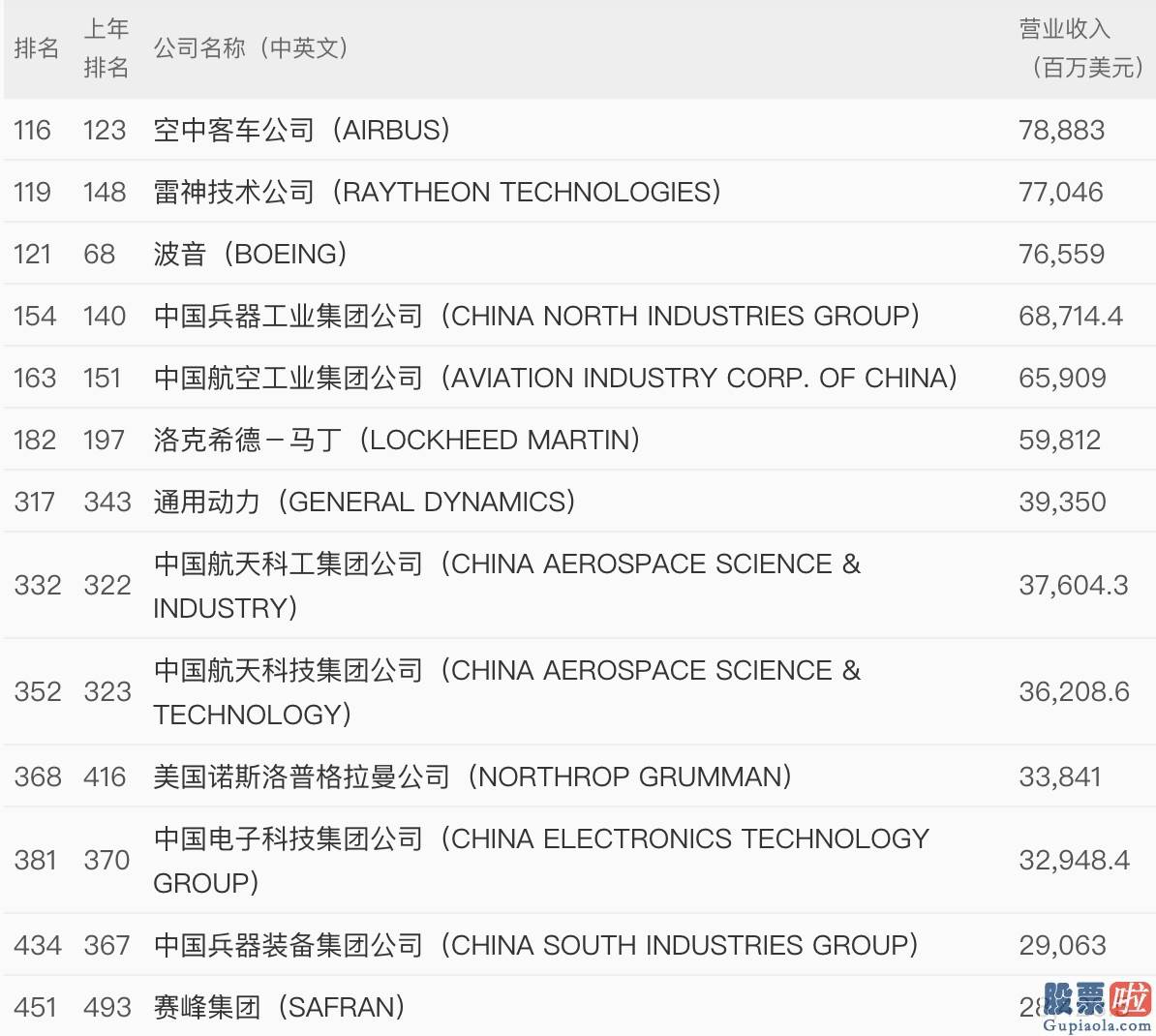
Task: Select rank cell 352
Action: point(37,691)
